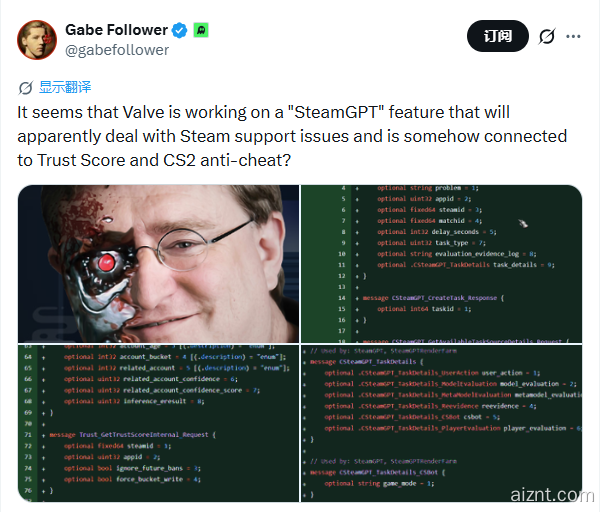Open the Gabe Follower display name

pyautogui.click(x=116, y=30)
